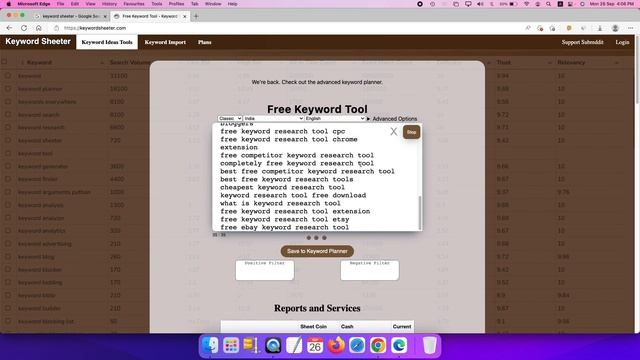Viewport: 640px width, 360px height.
Task: Click Save to Keyword Planner button
Action: click(x=317, y=251)
